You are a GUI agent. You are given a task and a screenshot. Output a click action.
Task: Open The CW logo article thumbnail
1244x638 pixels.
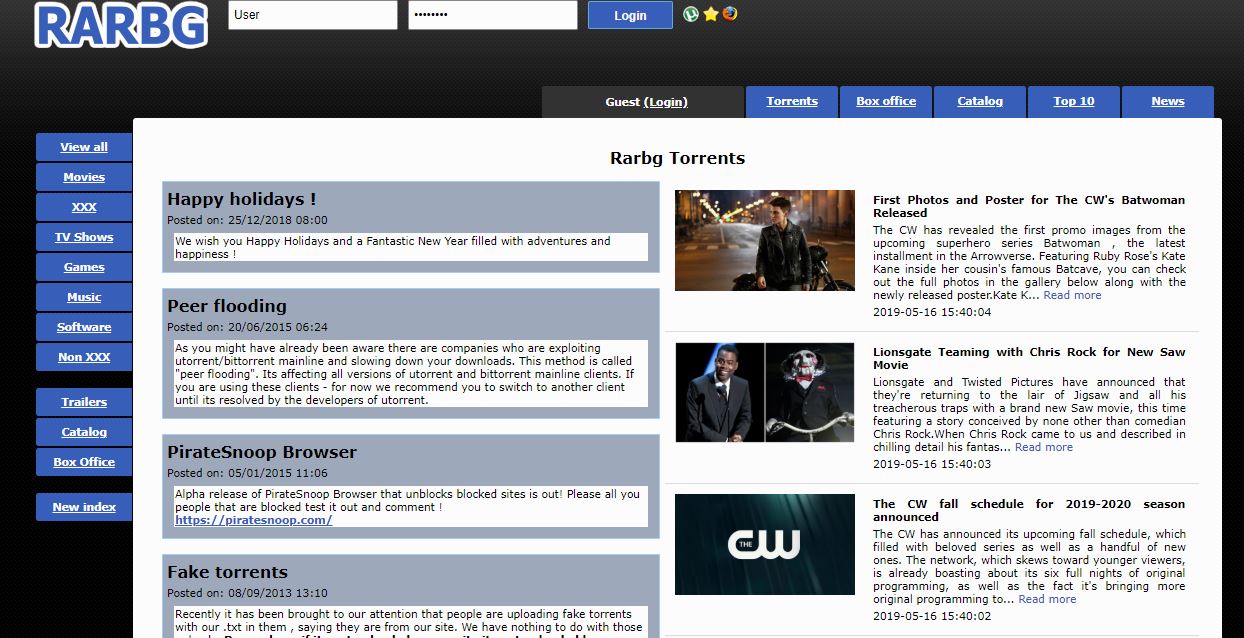click(765, 544)
